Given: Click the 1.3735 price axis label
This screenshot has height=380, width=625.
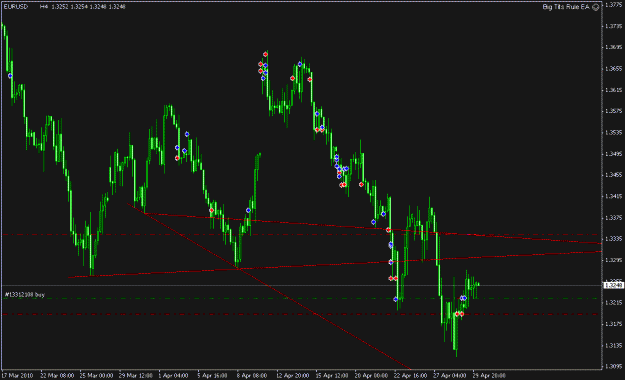Looking at the screenshot, I should (x=613, y=26).
